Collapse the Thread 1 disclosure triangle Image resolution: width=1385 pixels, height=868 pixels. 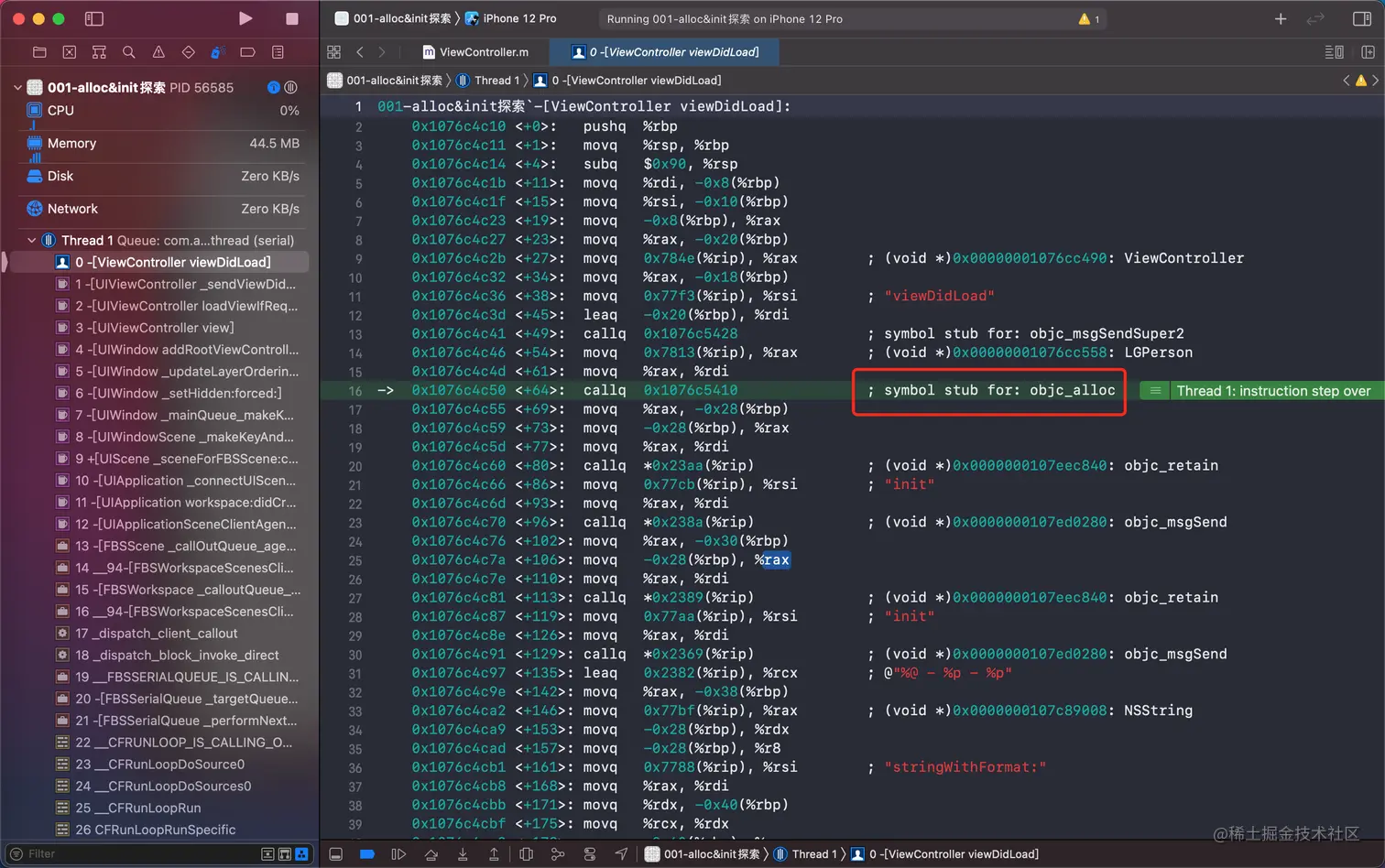pyautogui.click(x=32, y=241)
